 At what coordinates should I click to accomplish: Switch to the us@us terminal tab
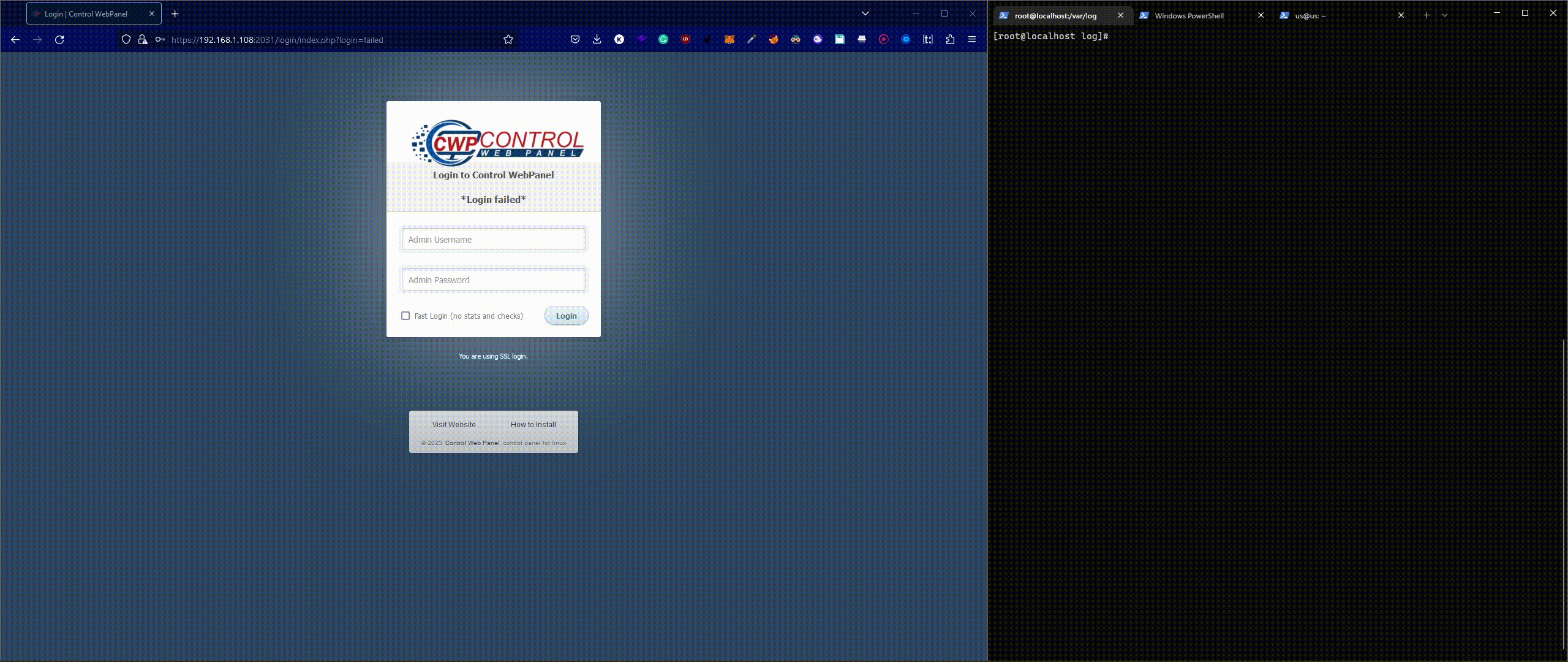click(1310, 15)
